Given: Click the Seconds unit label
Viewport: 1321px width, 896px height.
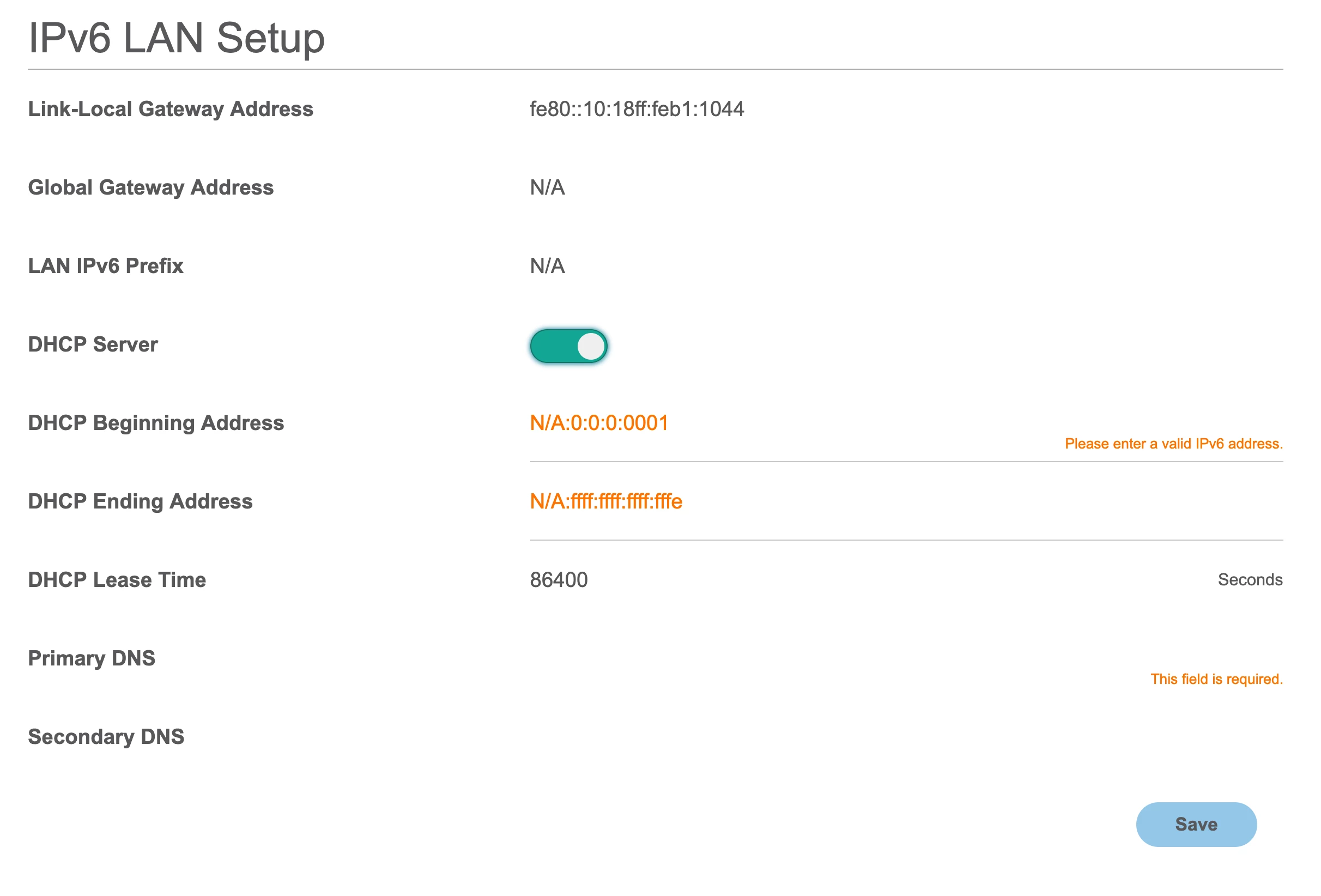Looking at the screenshot, I should point(1250,580).
